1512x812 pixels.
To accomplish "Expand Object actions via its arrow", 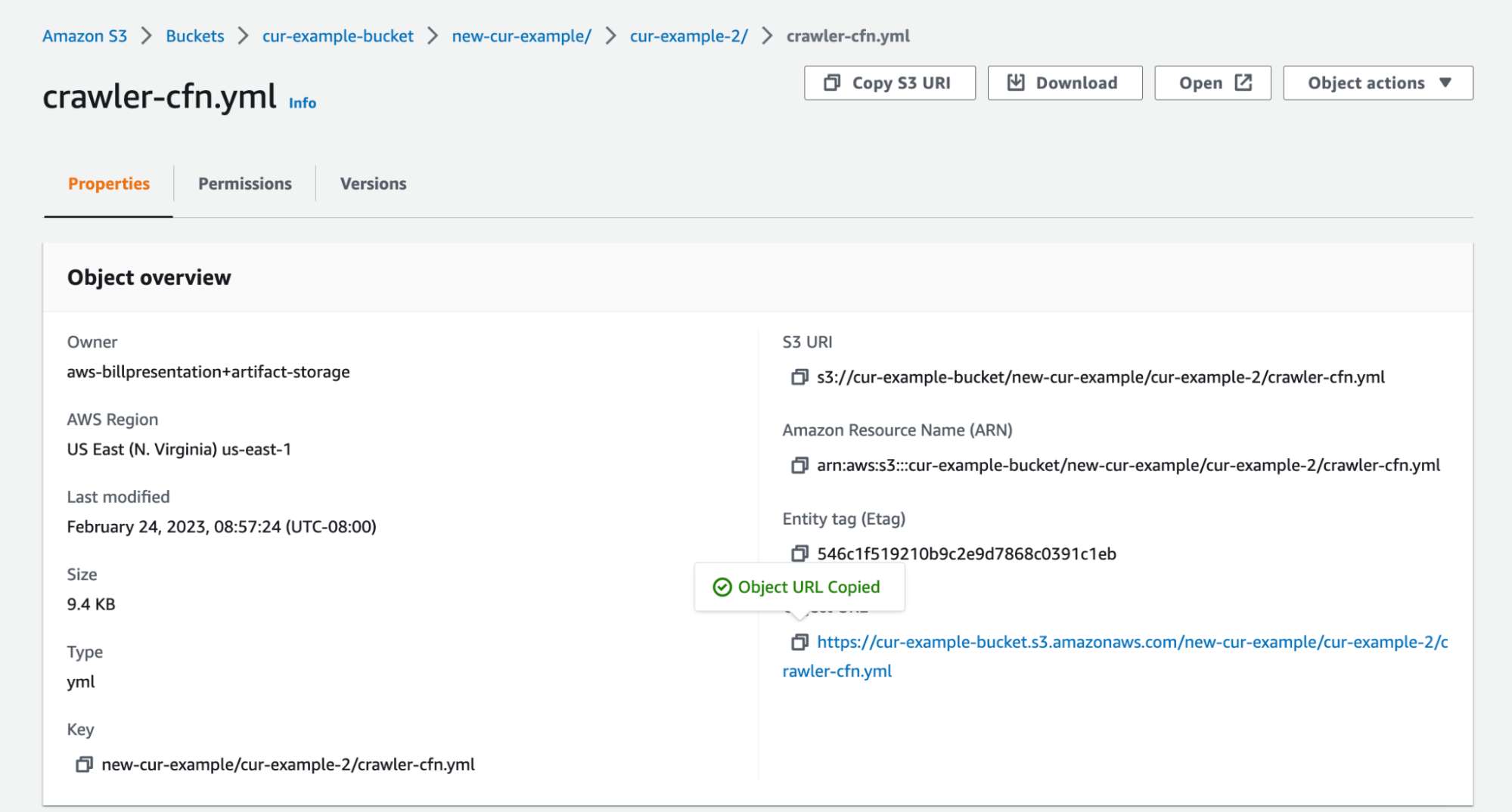I will [1444, 83].
